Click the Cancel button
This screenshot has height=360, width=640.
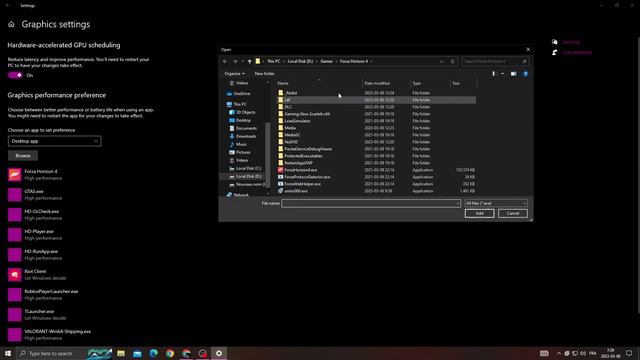(x=512, y=213)
